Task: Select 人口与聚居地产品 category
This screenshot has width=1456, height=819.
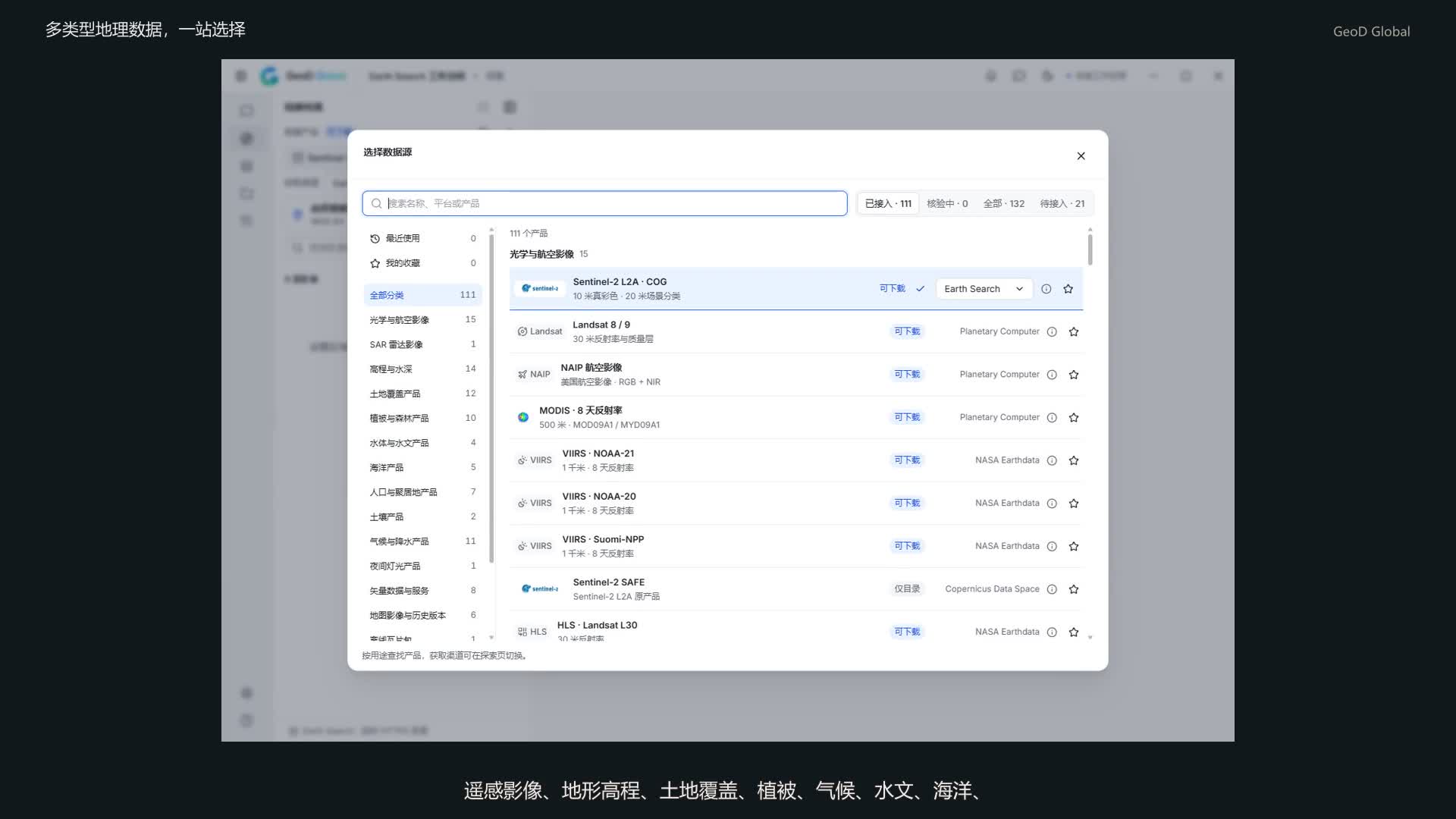Action: point(423,492)
